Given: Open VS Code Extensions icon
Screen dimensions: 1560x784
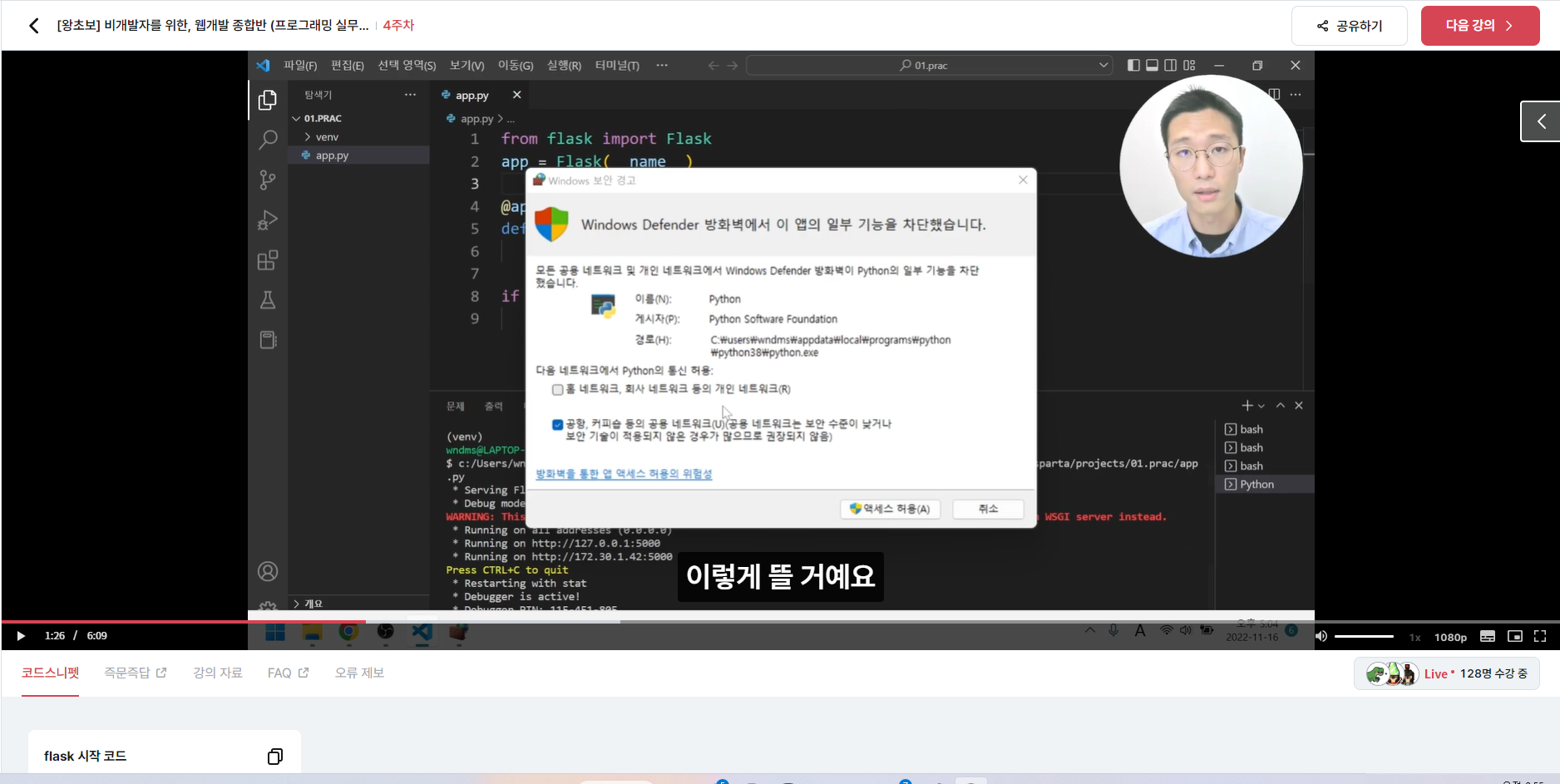Looking at the screenshot, I should 268,260.
